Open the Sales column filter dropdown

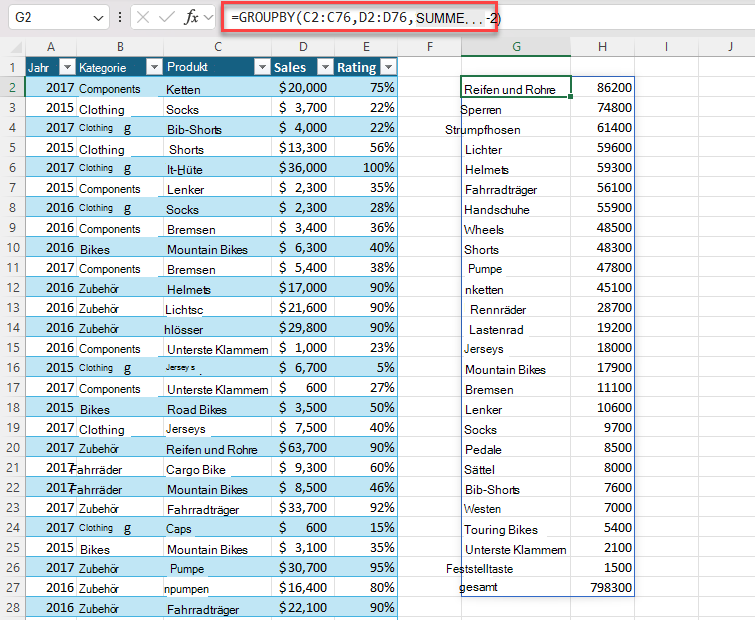[x=325, y=67]
